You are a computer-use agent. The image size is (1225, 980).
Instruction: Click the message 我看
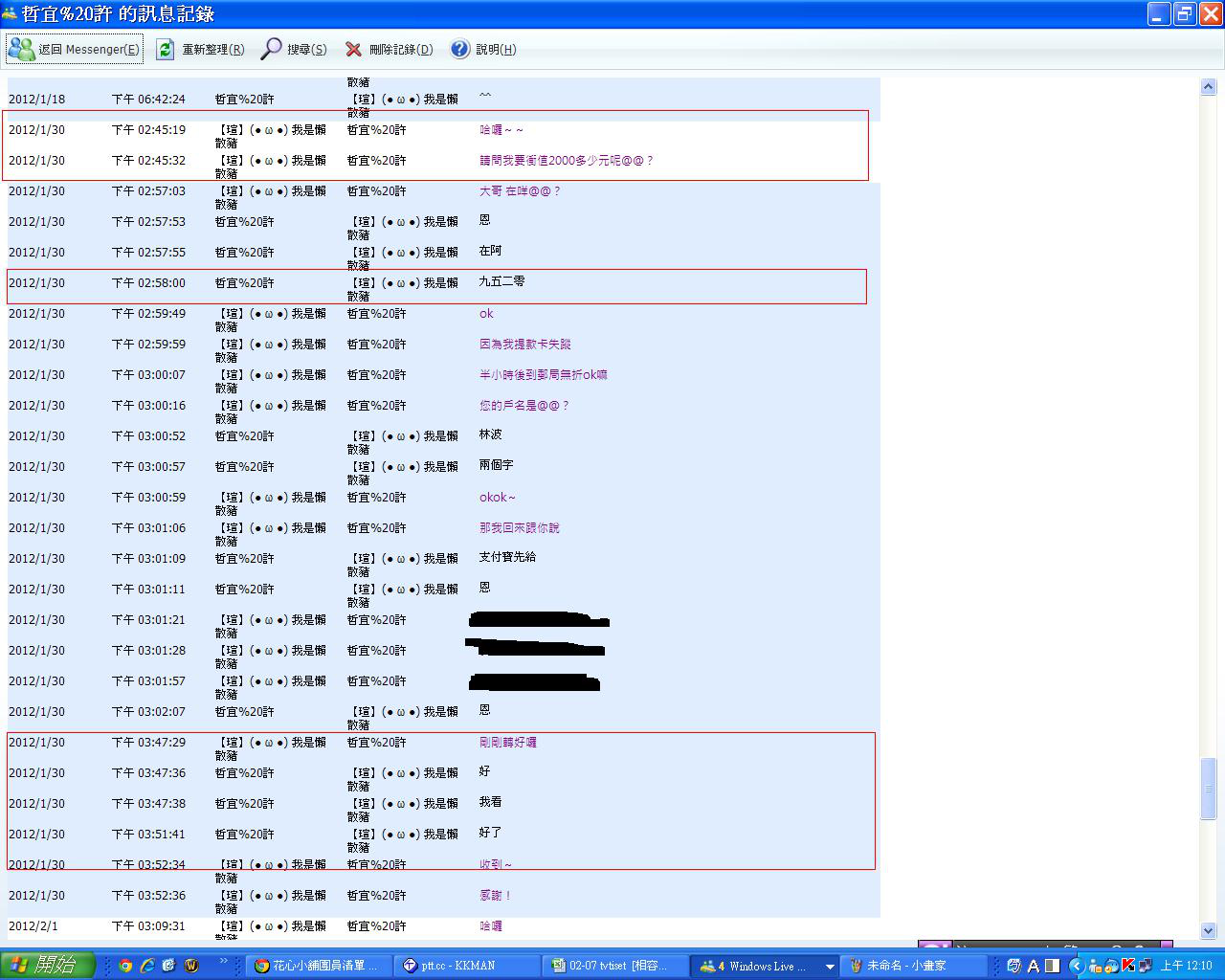coord(491,802)
